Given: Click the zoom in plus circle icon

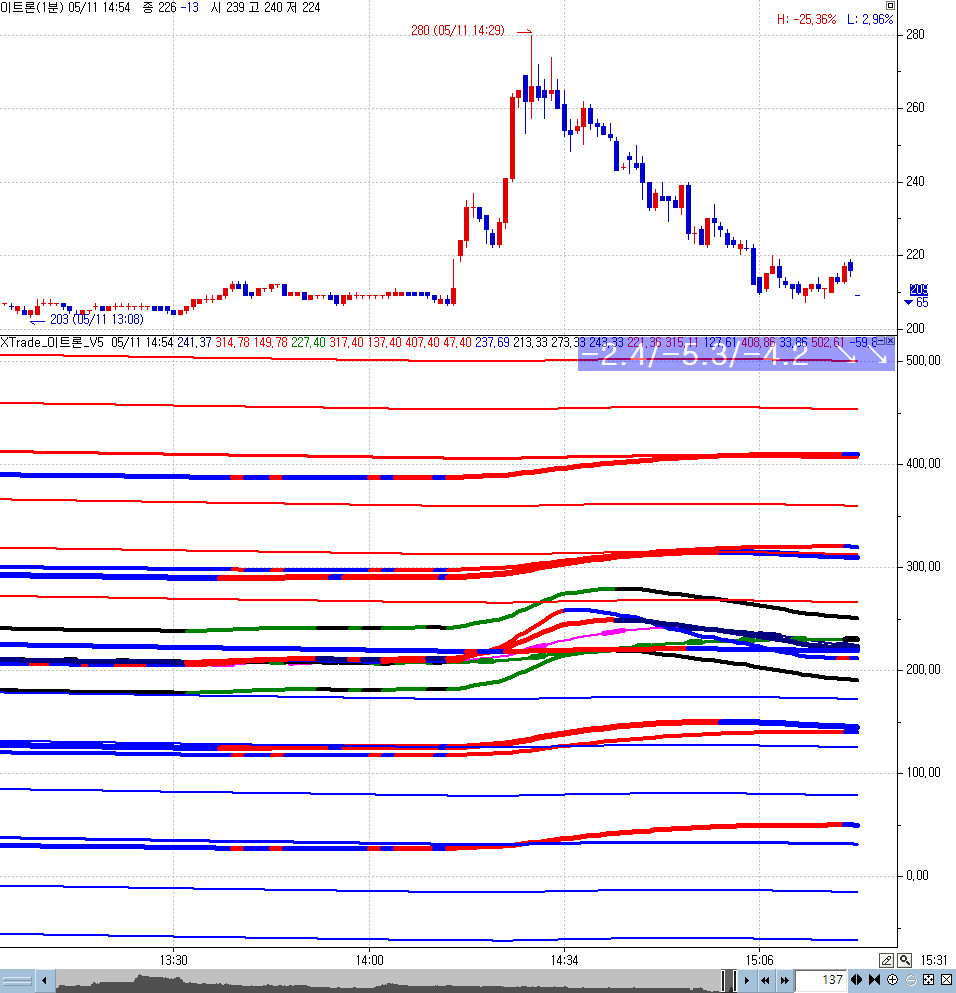Looking at the screenshot, I should (x=892, y=980).
